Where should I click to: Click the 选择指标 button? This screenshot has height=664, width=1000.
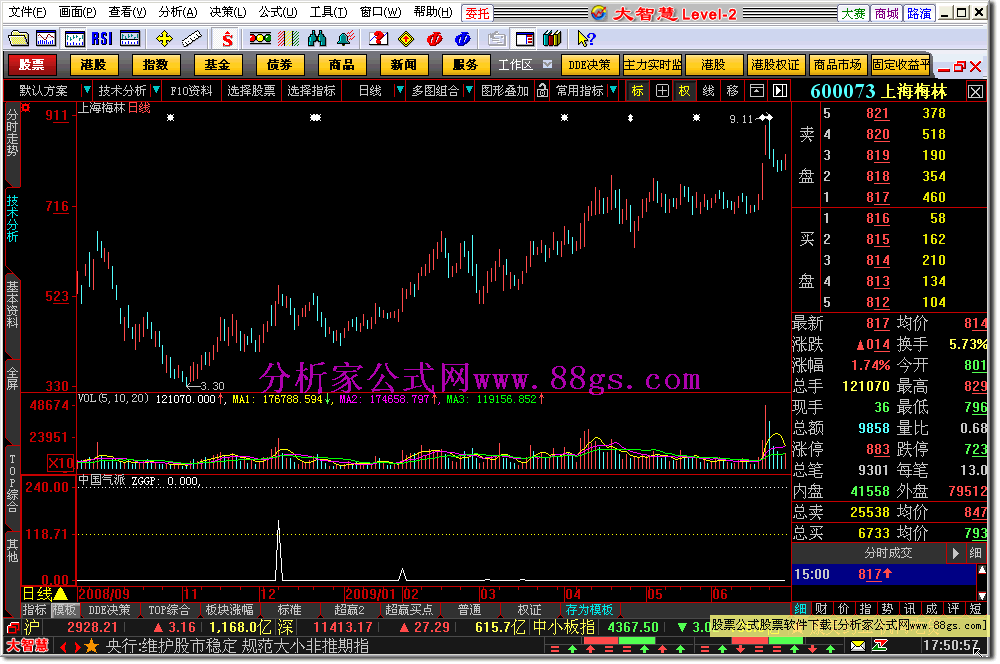click(x=311, y=91)
